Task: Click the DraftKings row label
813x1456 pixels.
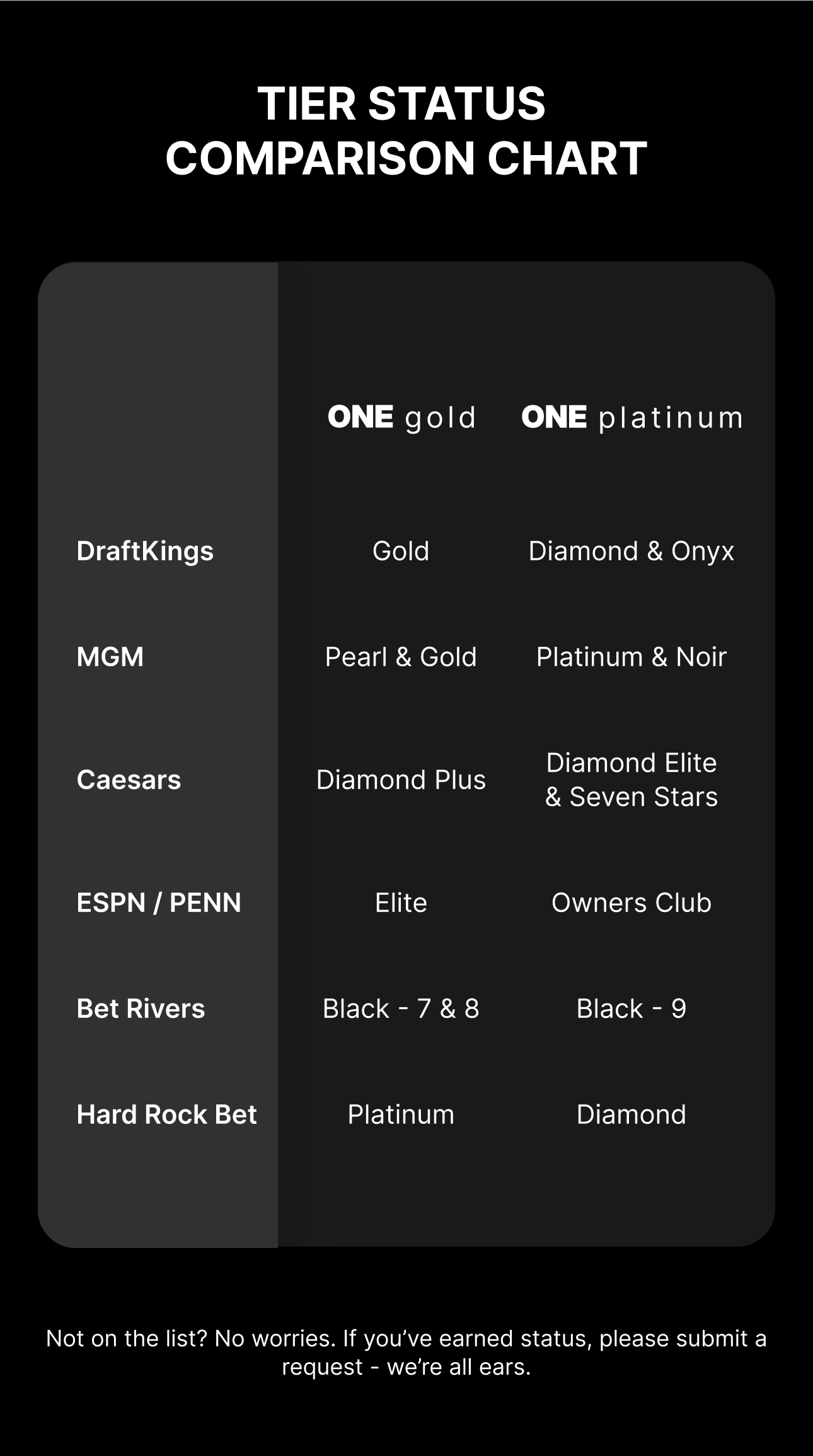Action: point(145,551)
